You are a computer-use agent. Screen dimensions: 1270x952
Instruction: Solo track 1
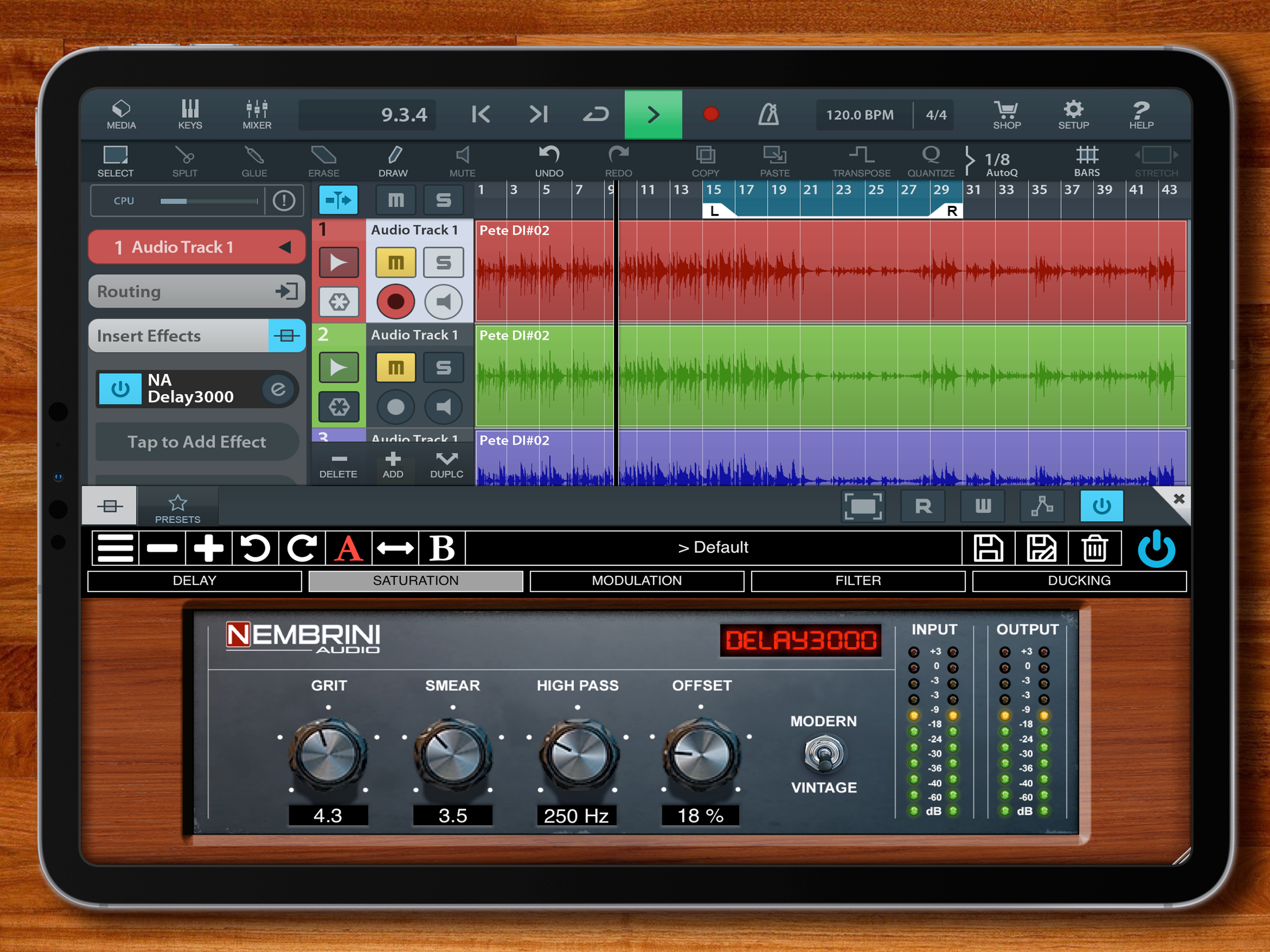[443, 262]
